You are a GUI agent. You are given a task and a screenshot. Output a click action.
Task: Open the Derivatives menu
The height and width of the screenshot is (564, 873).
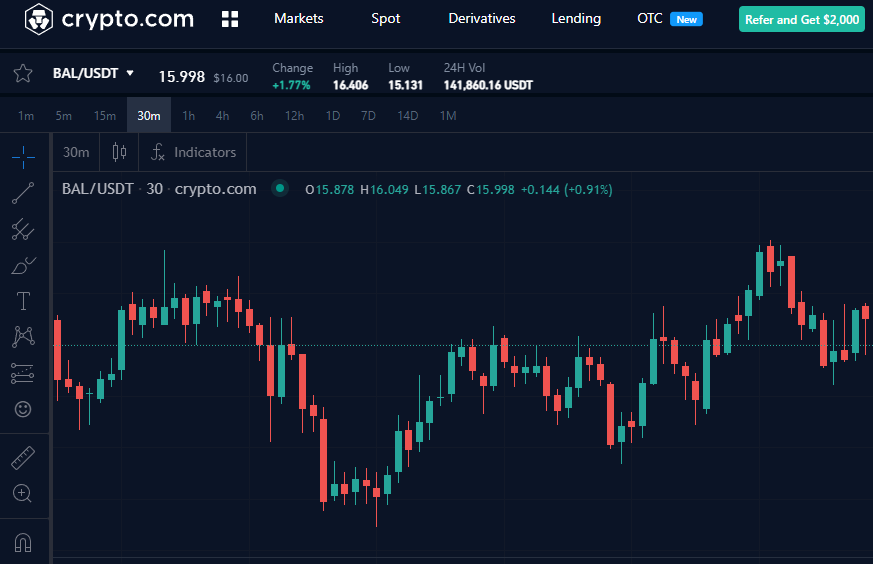(x=482, y=18)
